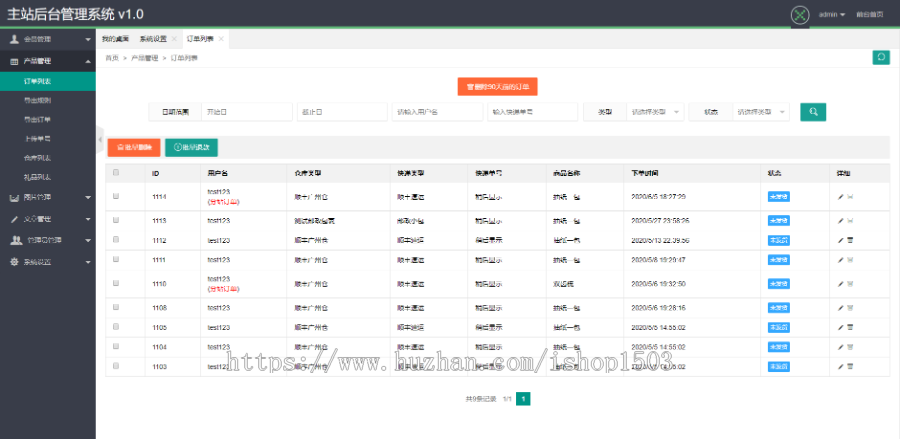Open 导出规则 in the sidebar

[48, 100]
